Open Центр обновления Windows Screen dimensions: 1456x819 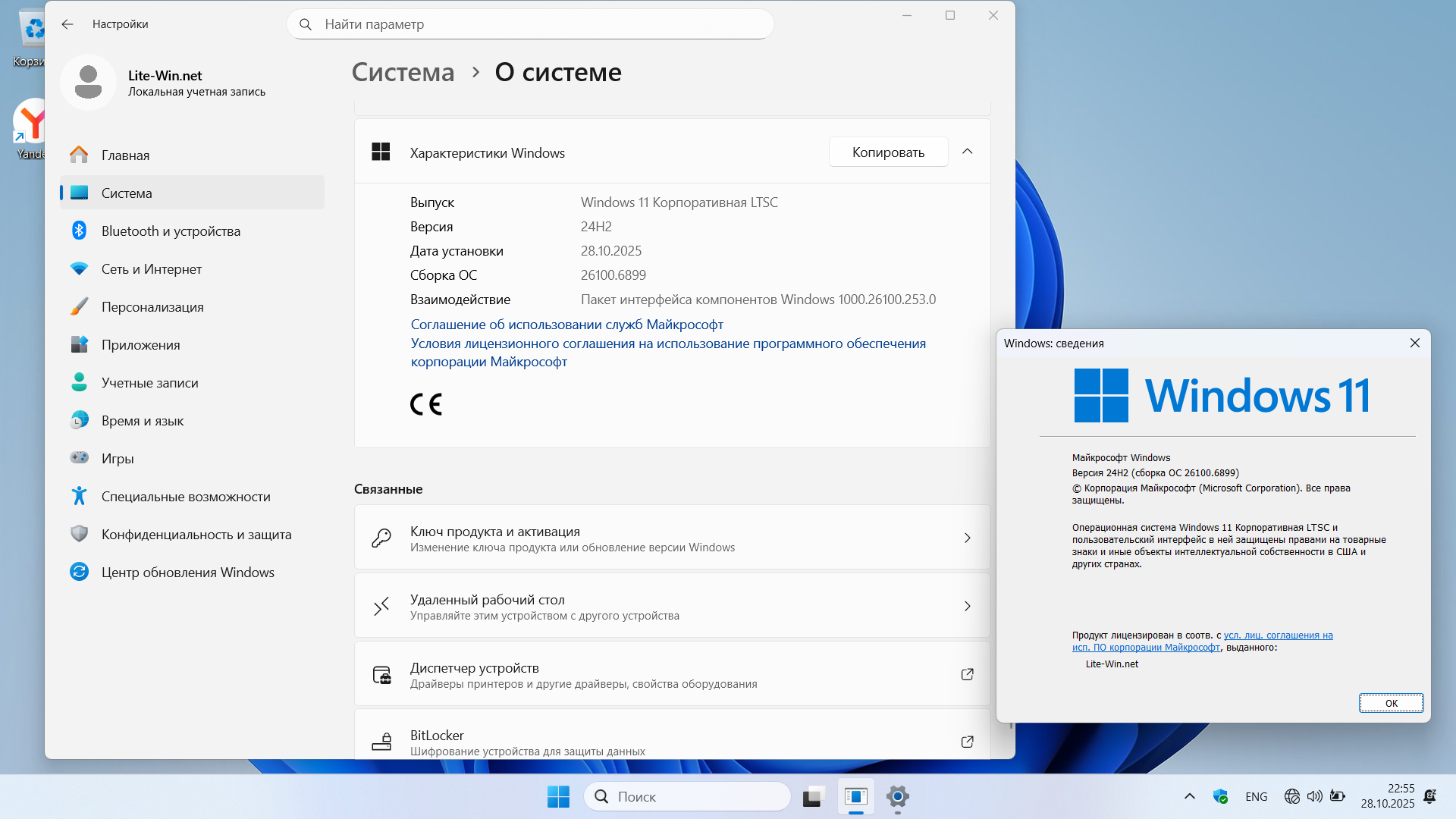(x=187, y=573)
